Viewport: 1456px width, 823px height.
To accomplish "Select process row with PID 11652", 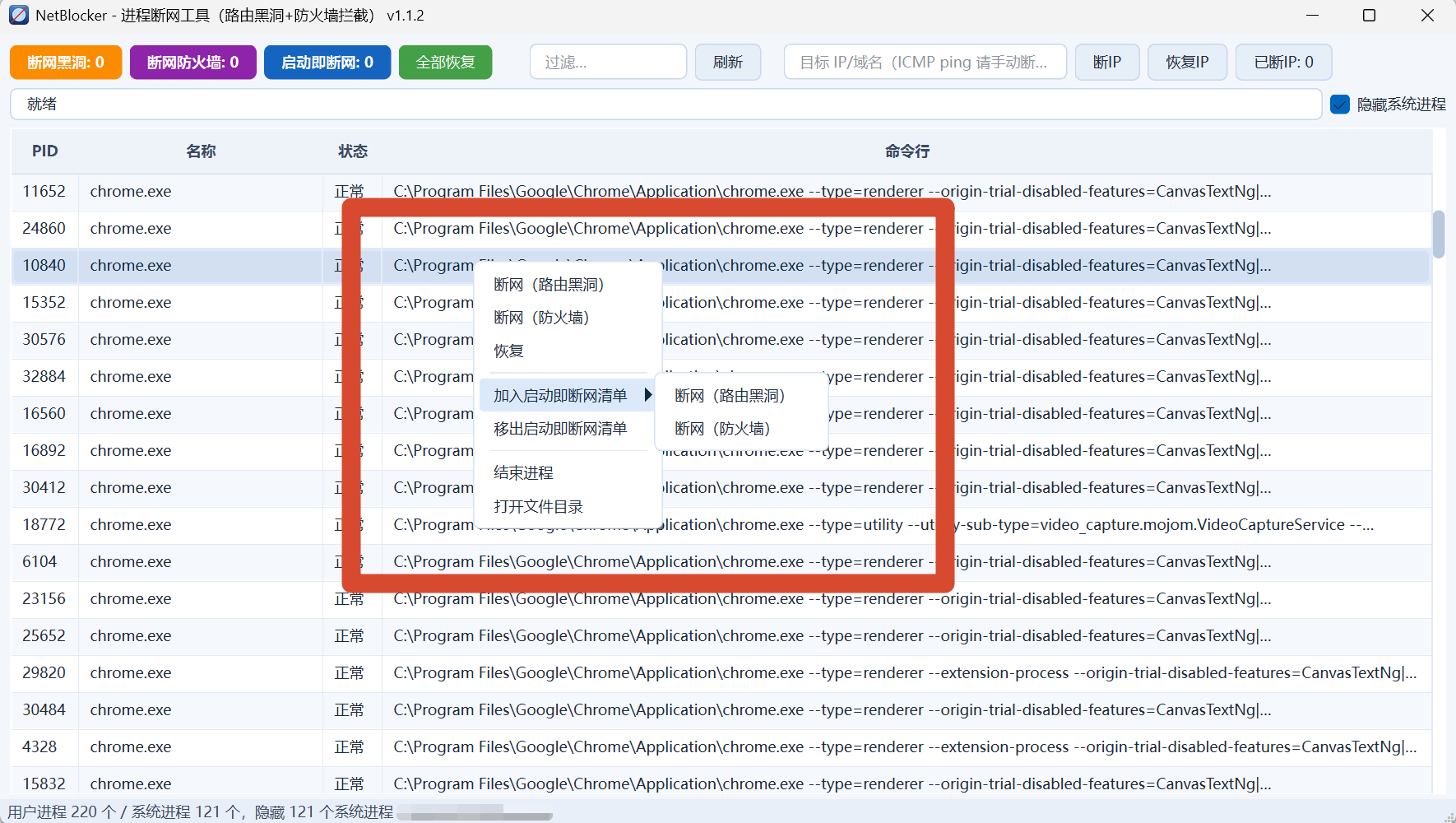I will 721,192.
